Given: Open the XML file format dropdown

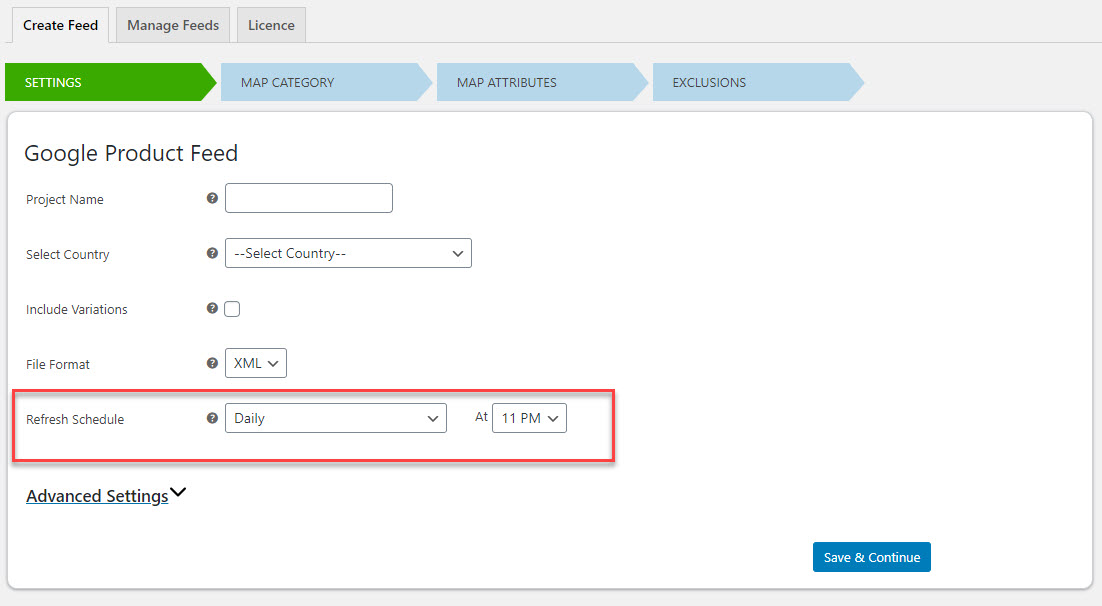Looking at the screenshot, I should click(255, 363).
